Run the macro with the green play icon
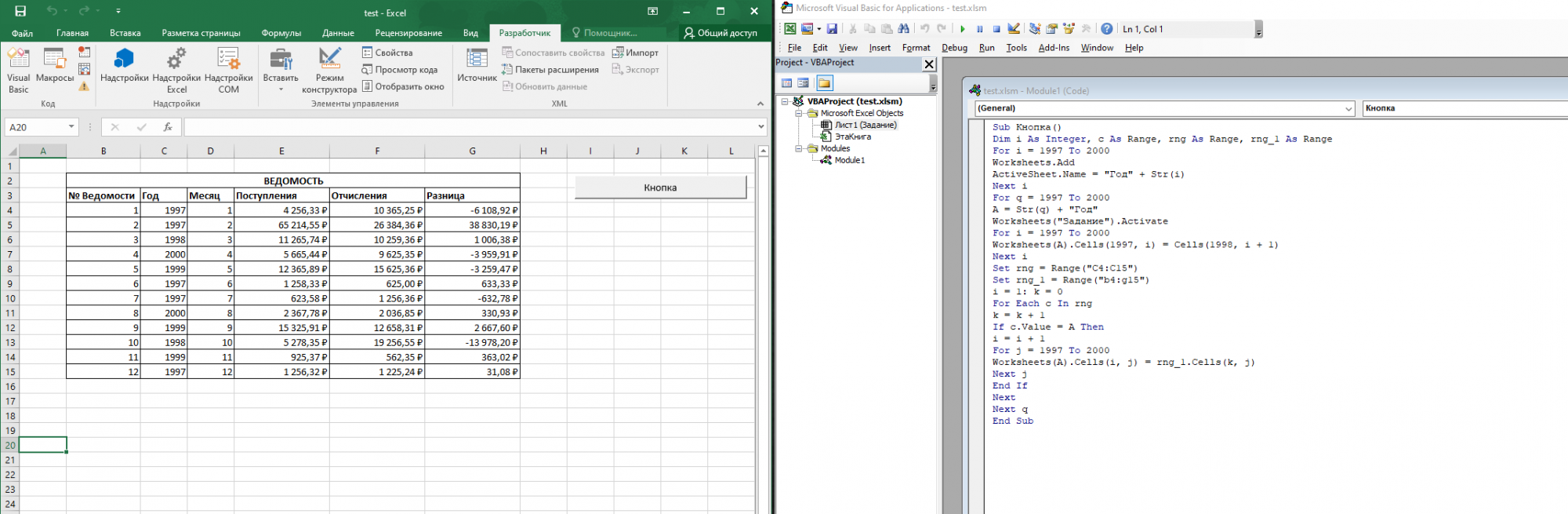 [x=963, y=29]
